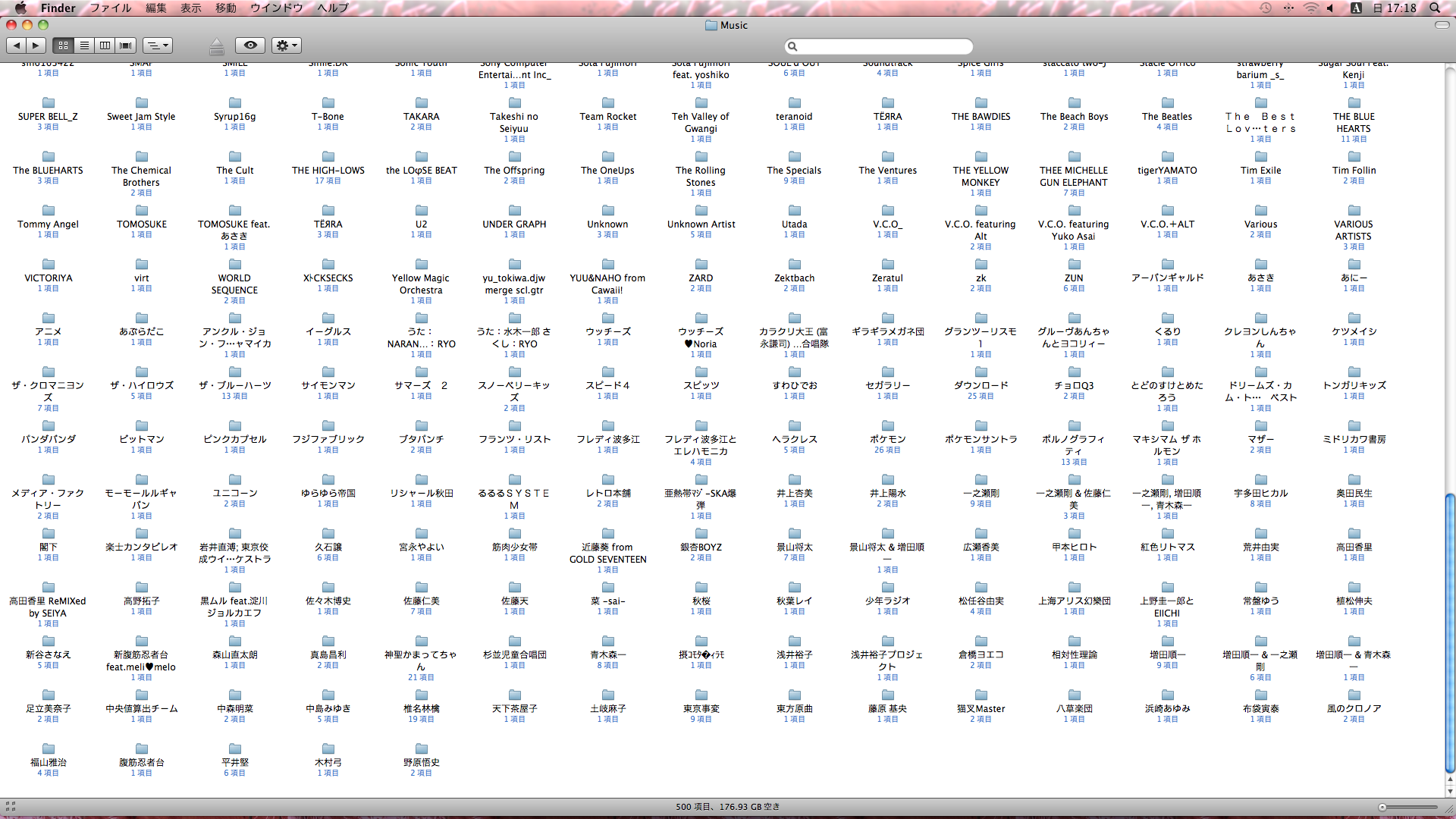
Task: Go forward with the right arrow button
Action: click(x=36, y=45)
